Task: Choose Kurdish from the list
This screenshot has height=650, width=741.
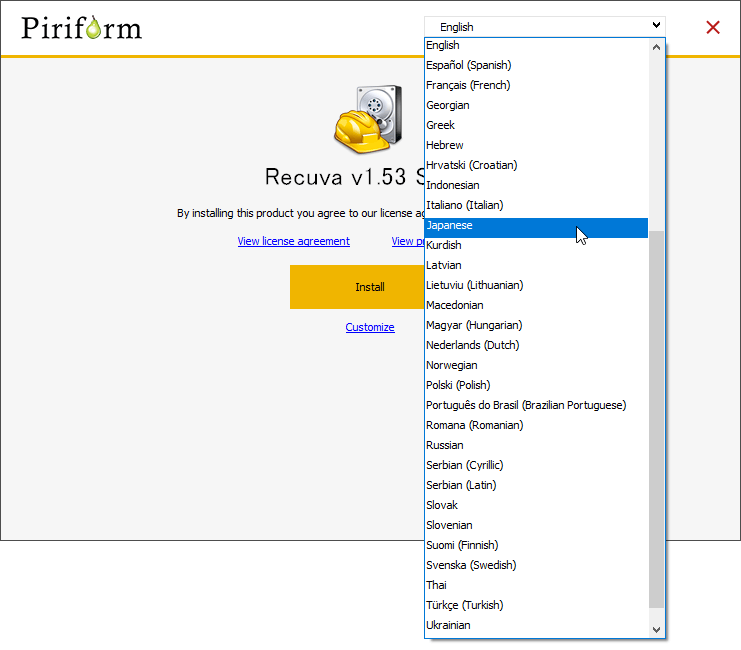Action: [536, 245]
